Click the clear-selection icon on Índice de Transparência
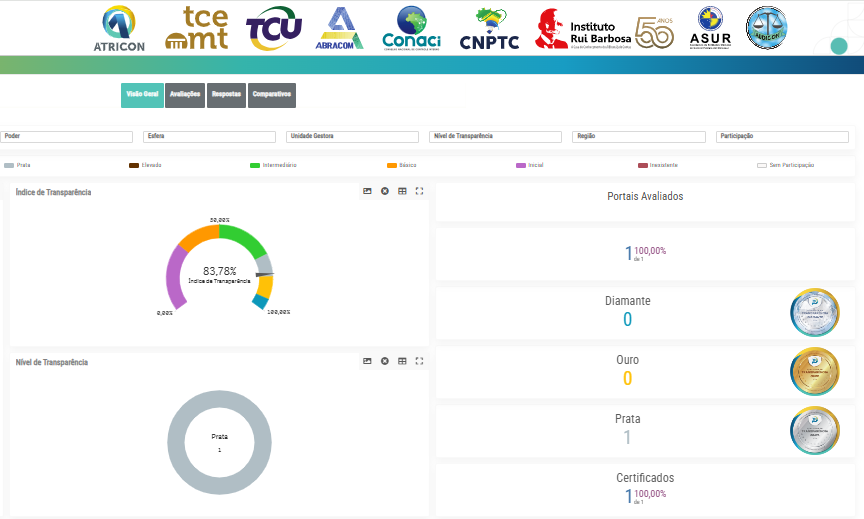The height and width of the screenshot is (519, 864). point(384,191)
